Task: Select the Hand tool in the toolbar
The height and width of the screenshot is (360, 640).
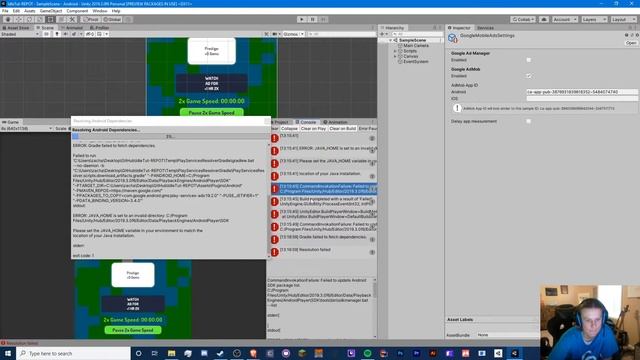Action: coord(8,19)
